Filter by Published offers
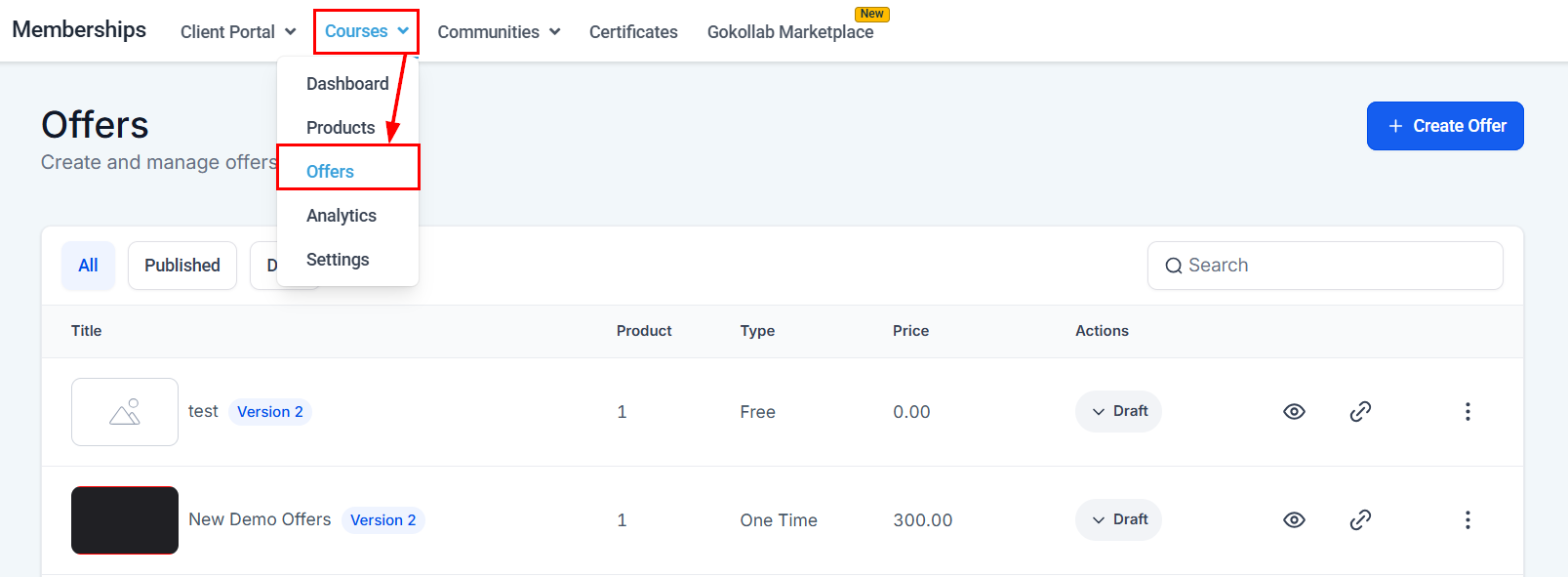Screen dimensions: 1568x577 [x=182, y=266]
